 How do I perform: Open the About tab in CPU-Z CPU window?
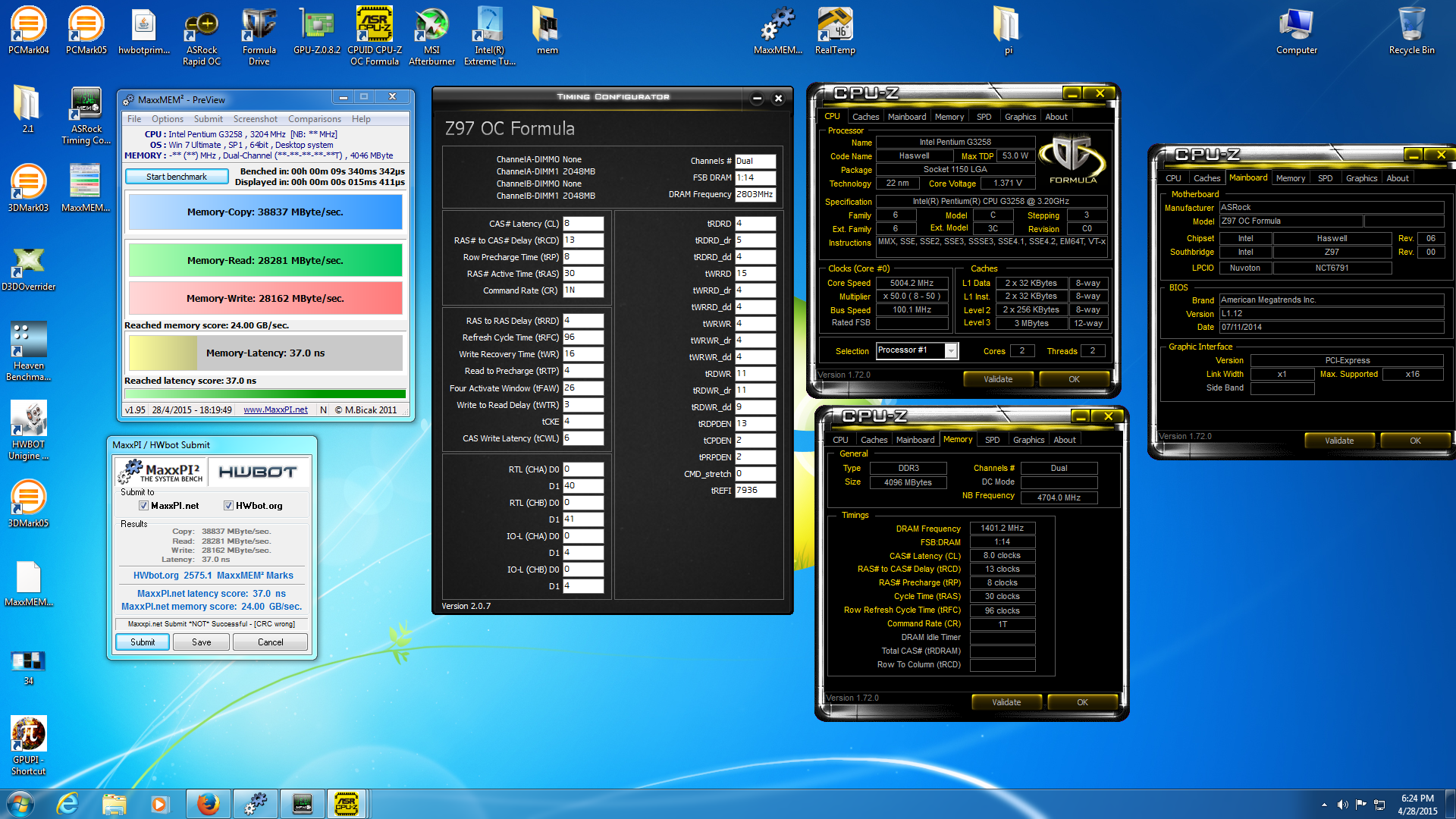[1056, 117]
